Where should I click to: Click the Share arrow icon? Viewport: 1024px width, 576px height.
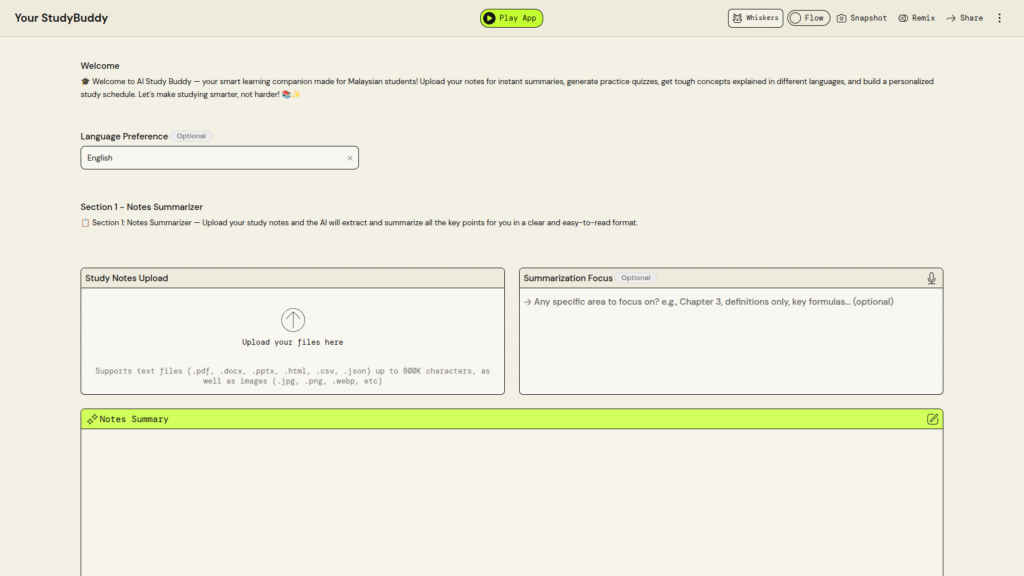point(951,18)
